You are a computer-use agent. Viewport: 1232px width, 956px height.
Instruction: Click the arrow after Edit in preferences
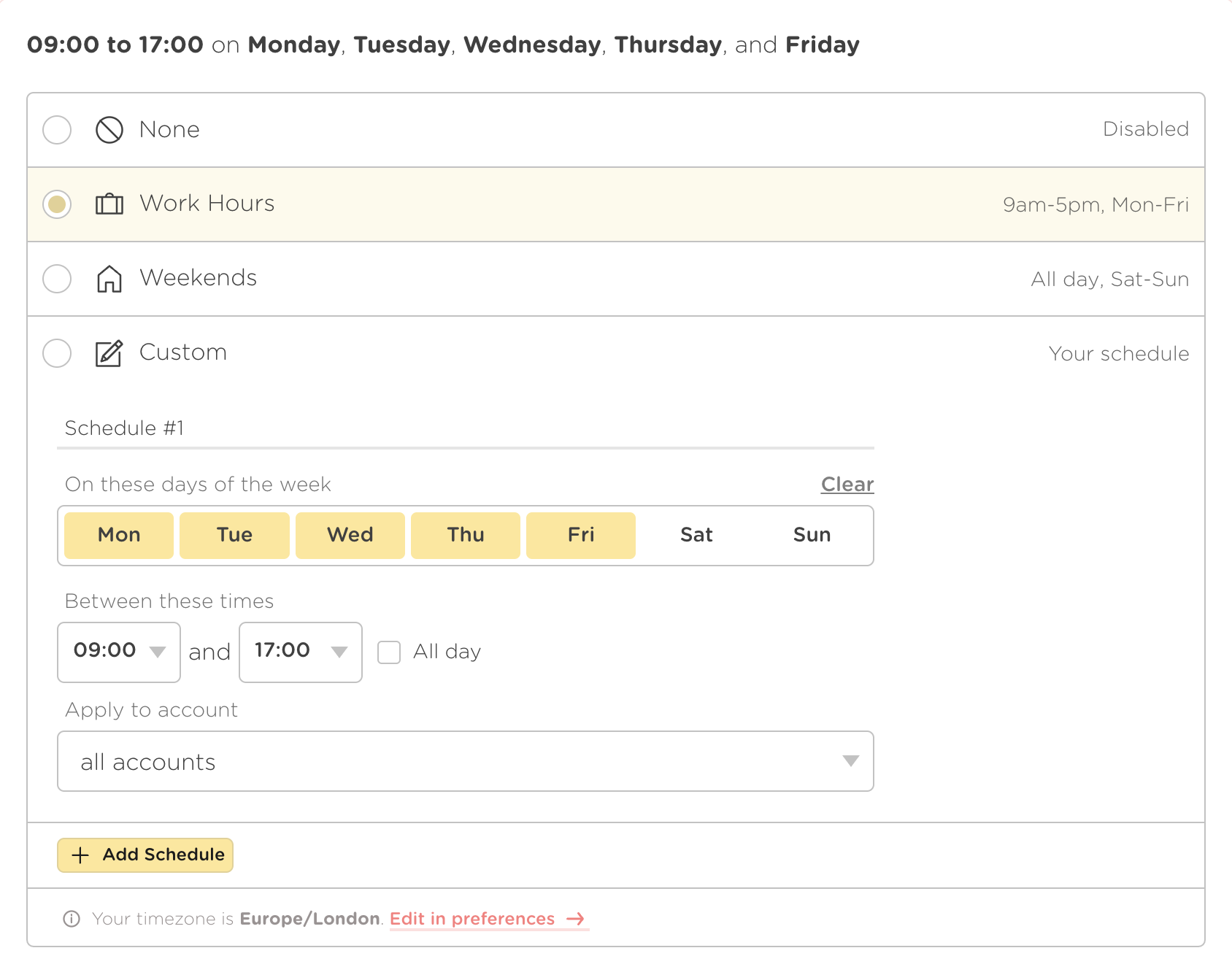576,919
